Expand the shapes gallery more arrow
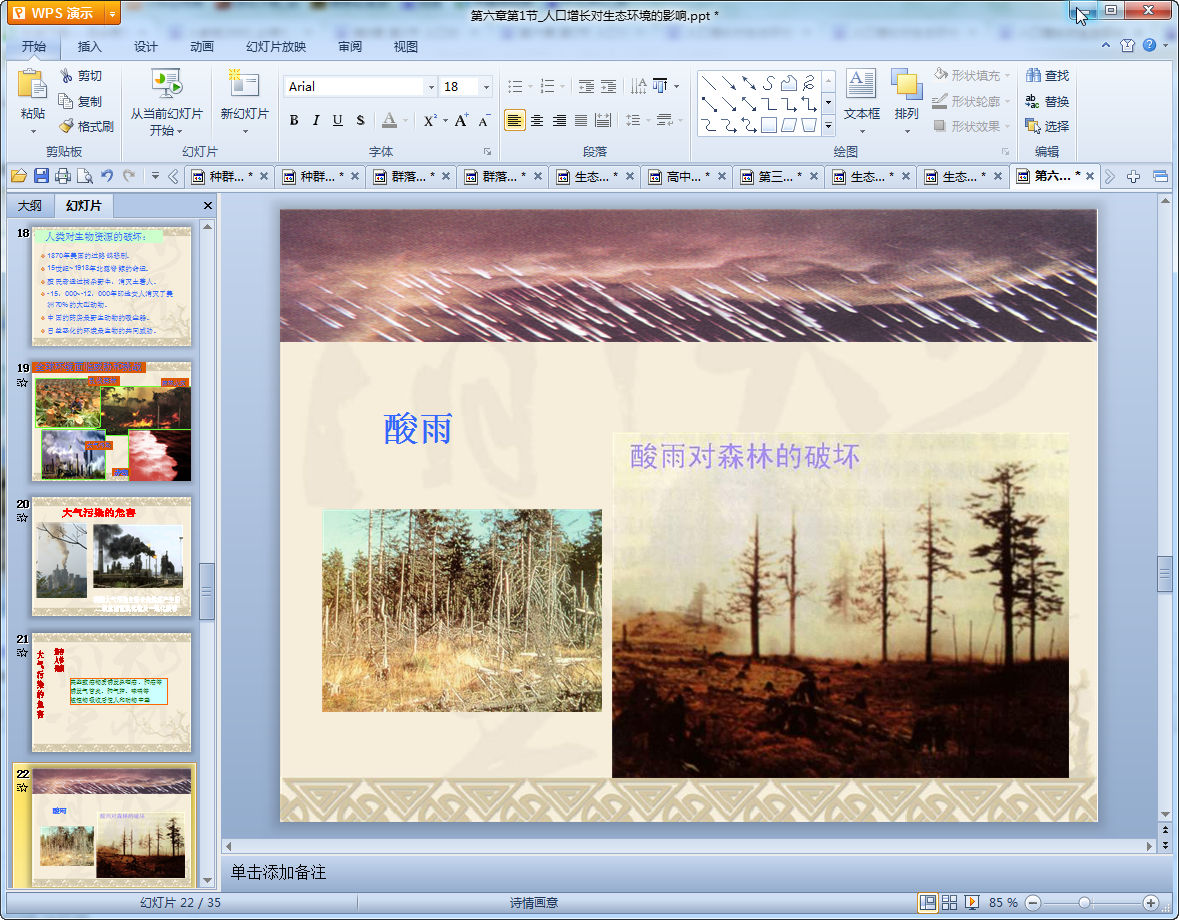The height and width of the screenshot is (920, 1179). [829, 126]
